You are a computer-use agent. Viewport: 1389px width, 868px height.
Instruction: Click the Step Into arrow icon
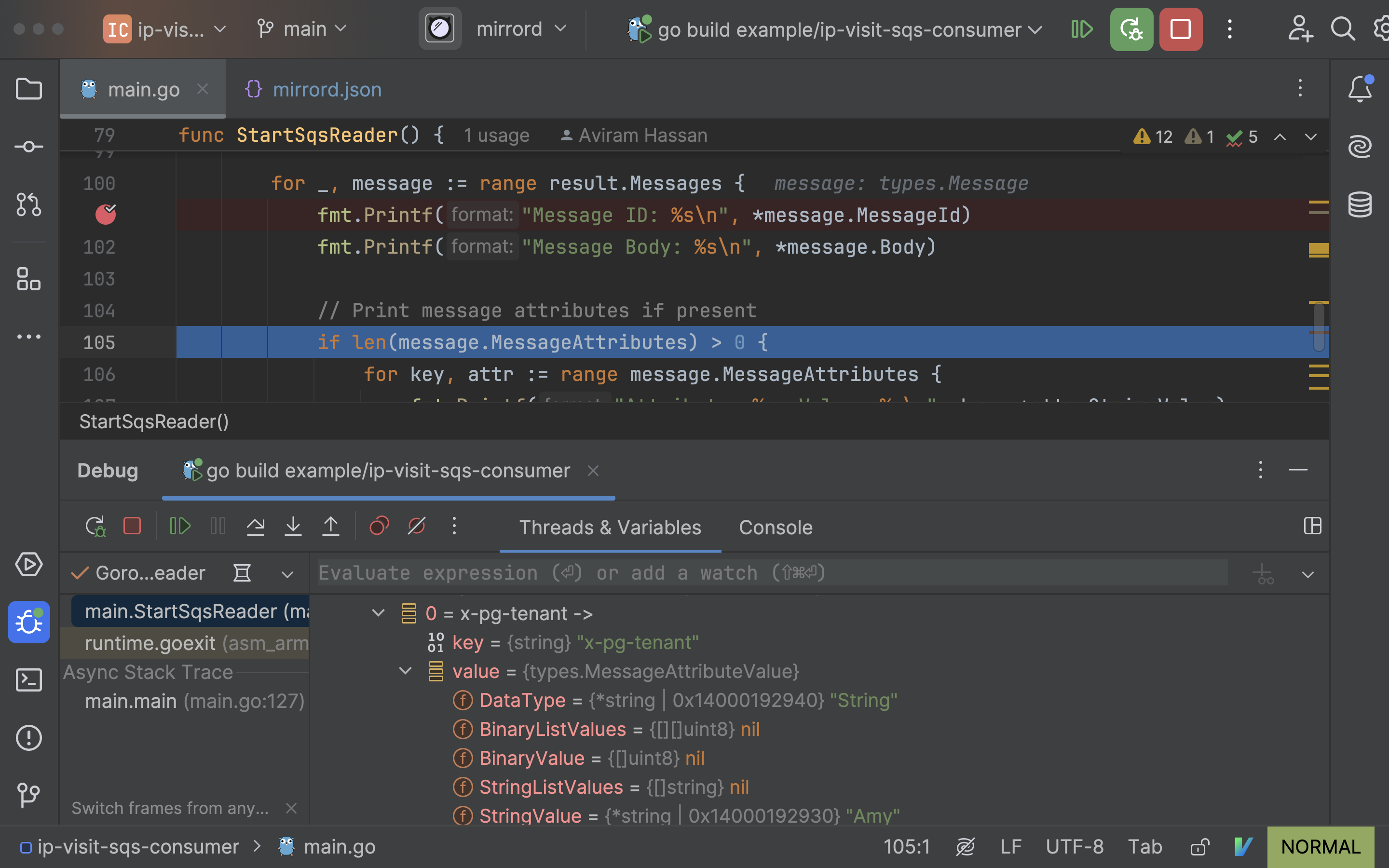[293, 526]
